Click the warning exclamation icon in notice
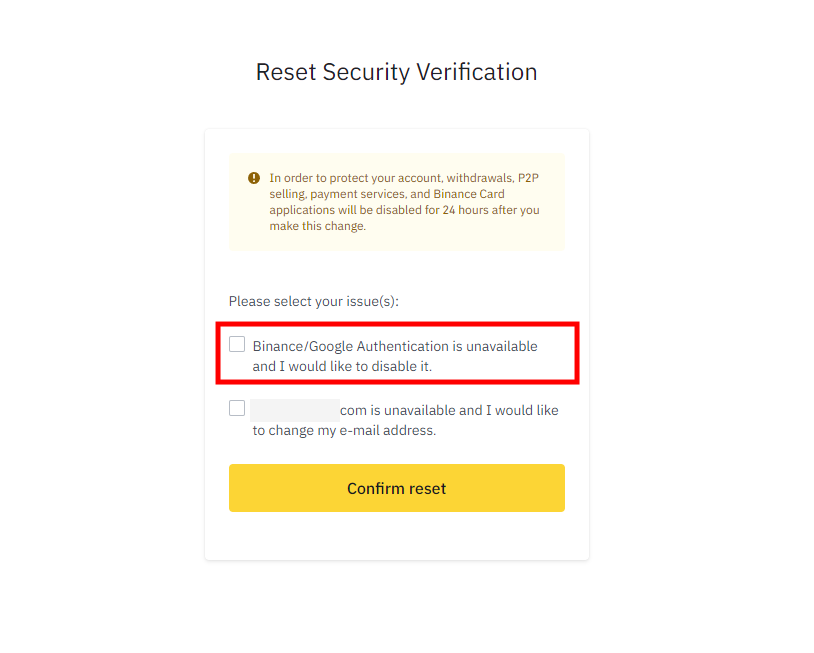This screenshot has width=814, height=653. (x=254, y=178)
